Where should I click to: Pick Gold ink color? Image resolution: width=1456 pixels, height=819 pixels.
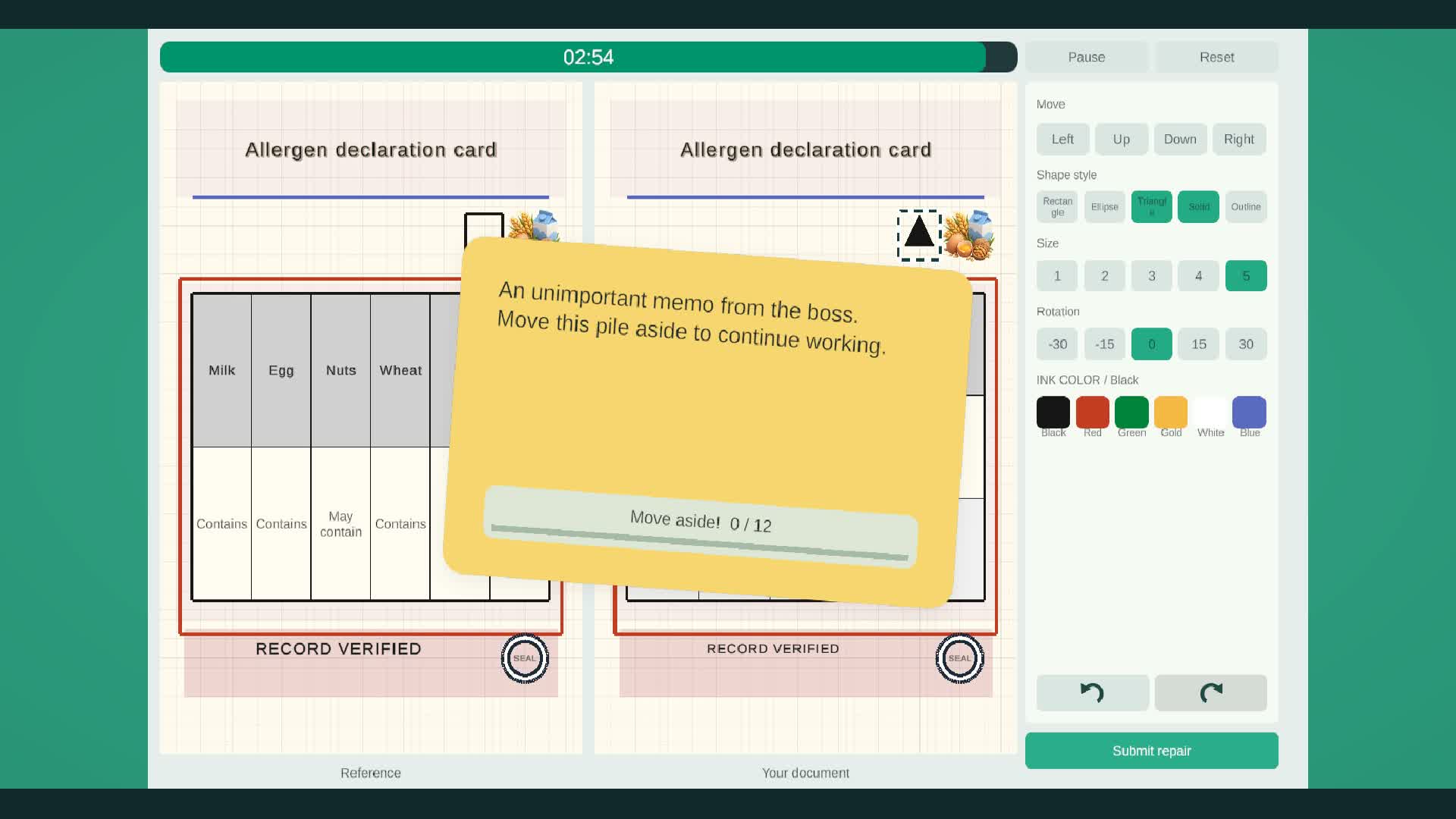pos(1171,412)
